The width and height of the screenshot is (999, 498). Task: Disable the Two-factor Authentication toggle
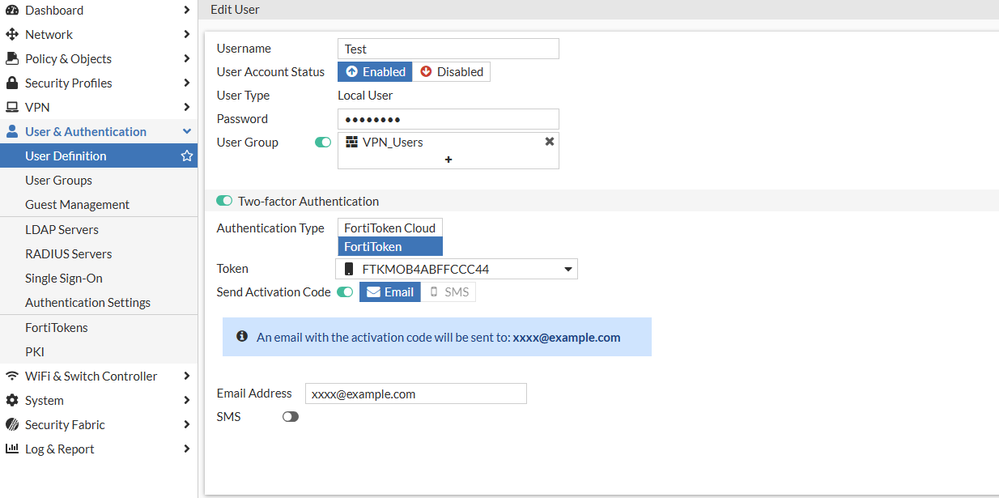(x=225, y=201)
